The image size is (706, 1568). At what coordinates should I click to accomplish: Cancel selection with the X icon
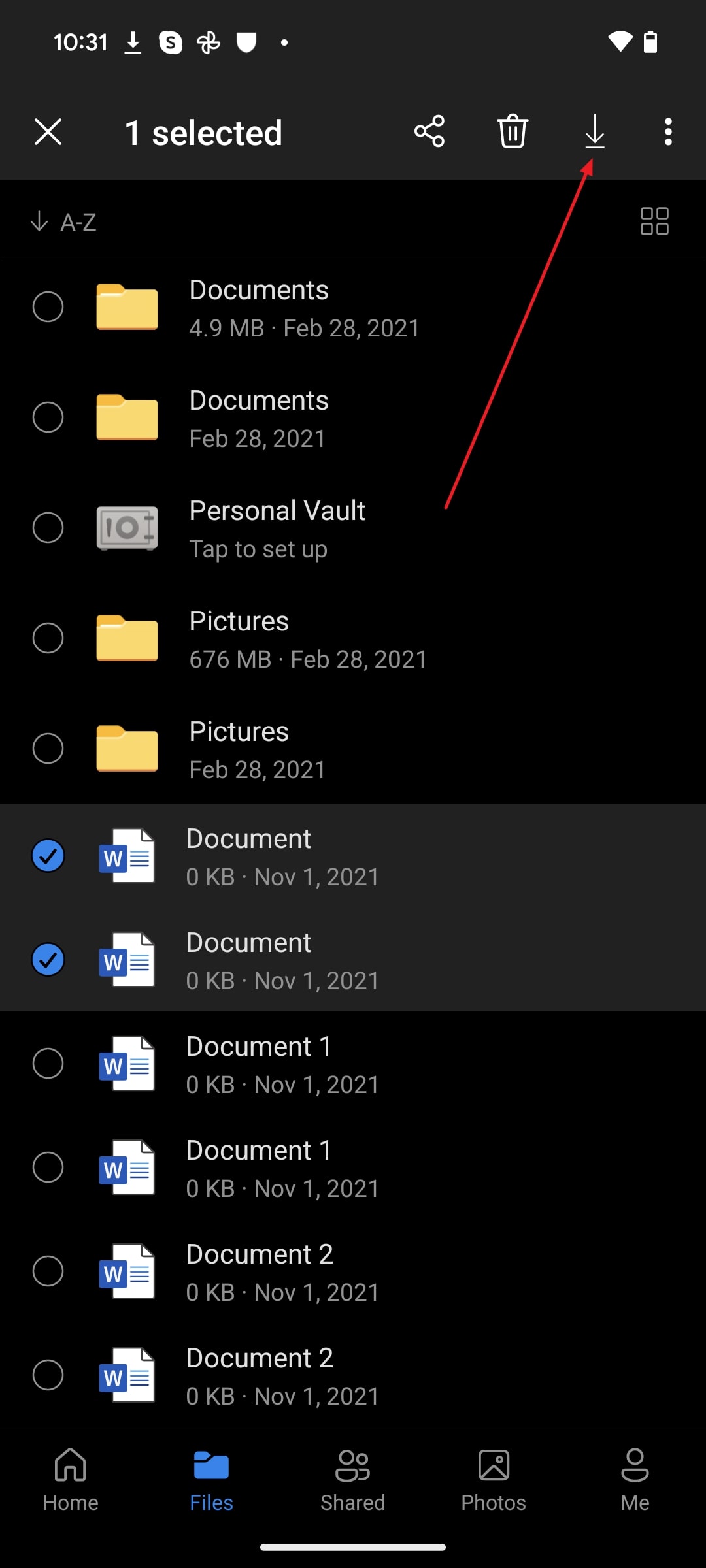48,132
